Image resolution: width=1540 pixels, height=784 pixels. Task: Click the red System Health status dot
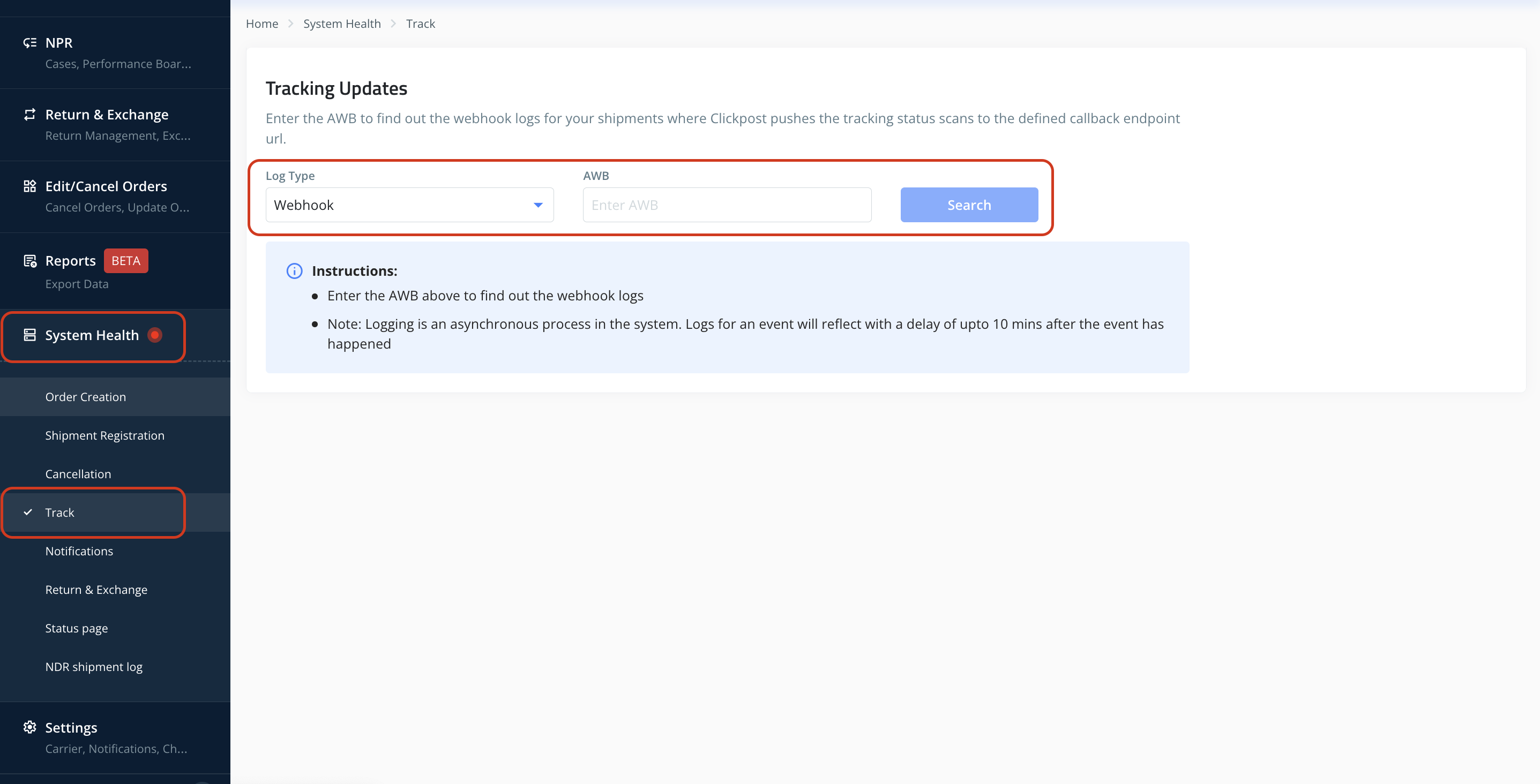(x=155, y=335)
